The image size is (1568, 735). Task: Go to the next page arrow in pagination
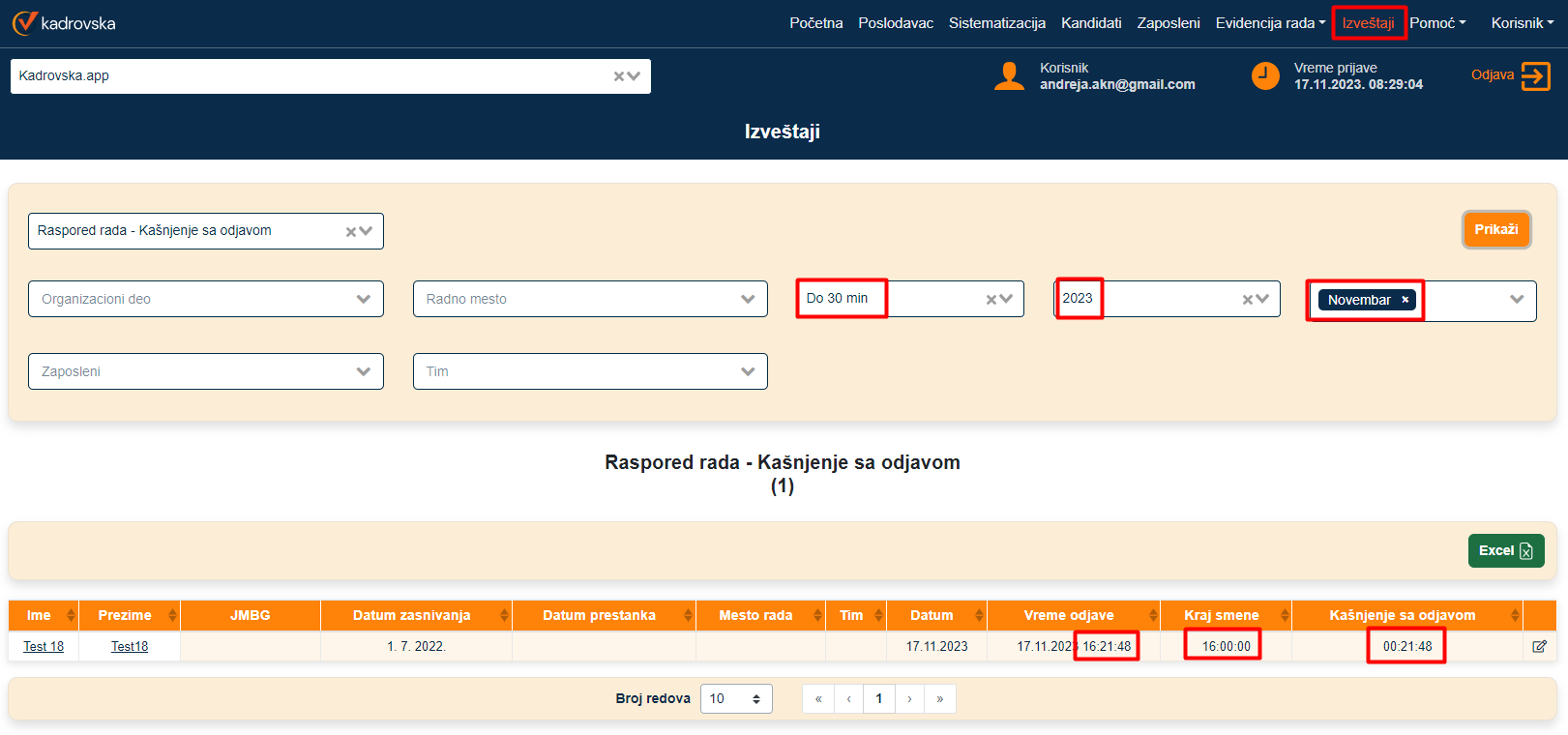point(909,698)
